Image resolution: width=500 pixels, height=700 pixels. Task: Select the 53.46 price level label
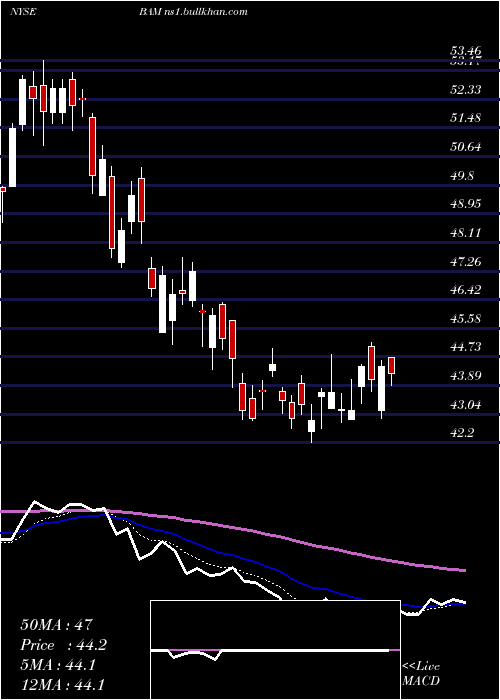click(x=466, y=51)
